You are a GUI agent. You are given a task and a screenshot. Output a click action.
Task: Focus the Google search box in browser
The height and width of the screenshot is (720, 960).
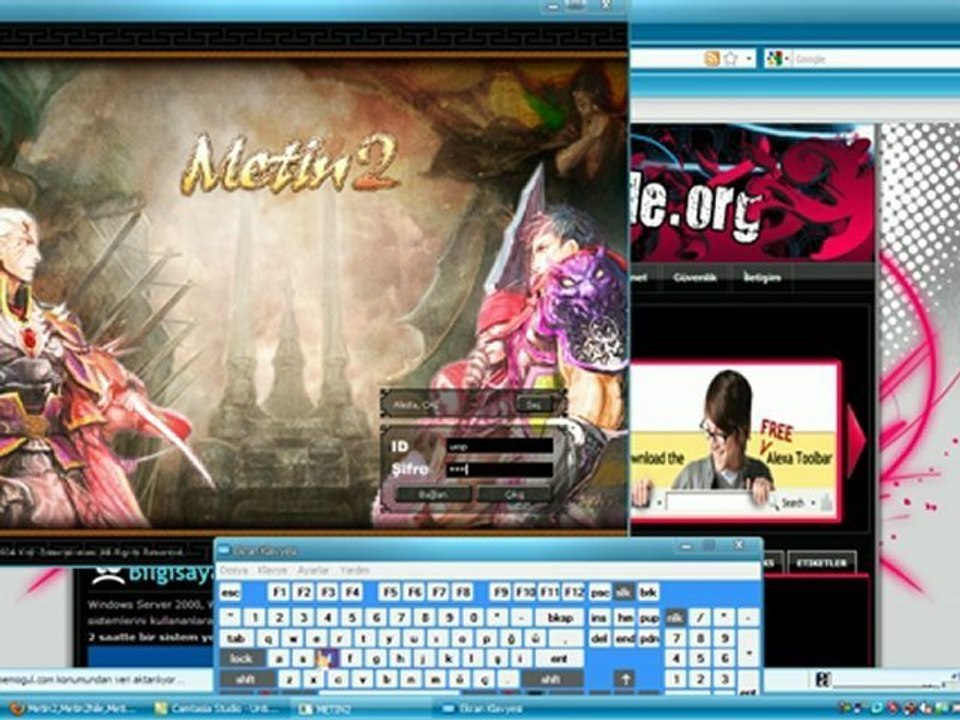(876, 59)
